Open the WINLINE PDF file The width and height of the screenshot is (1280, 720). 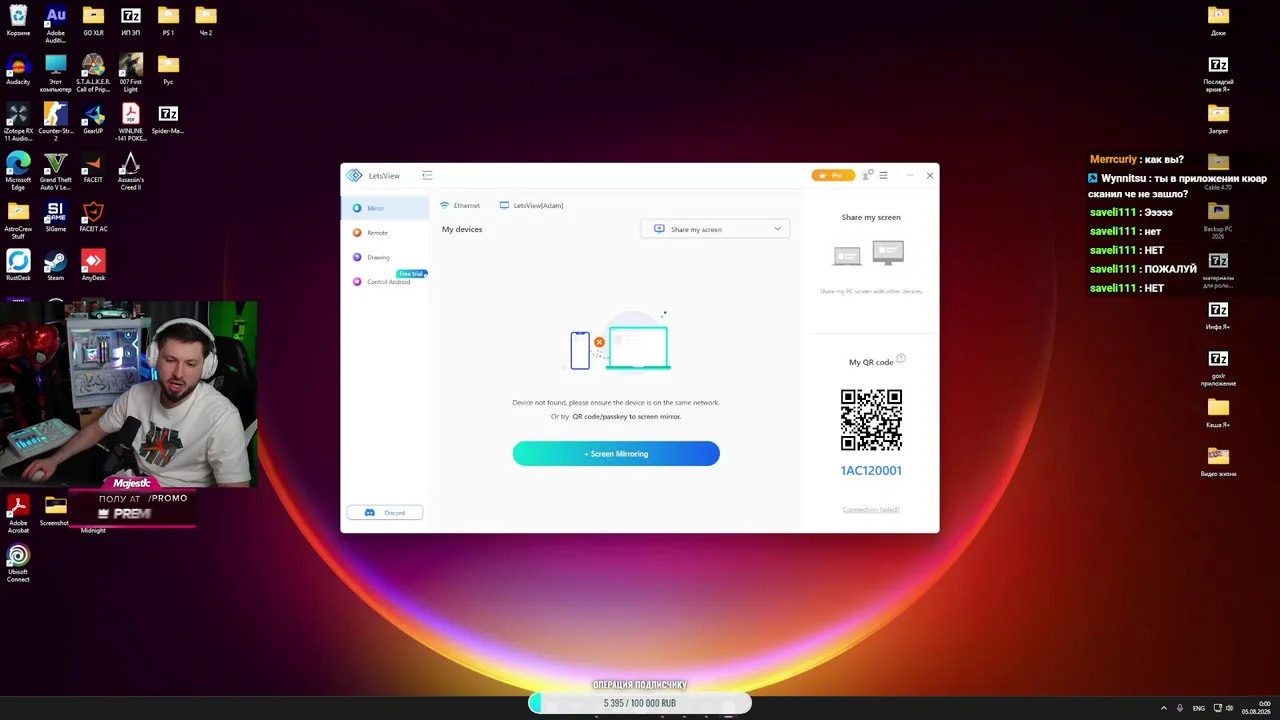pos(131,122)
